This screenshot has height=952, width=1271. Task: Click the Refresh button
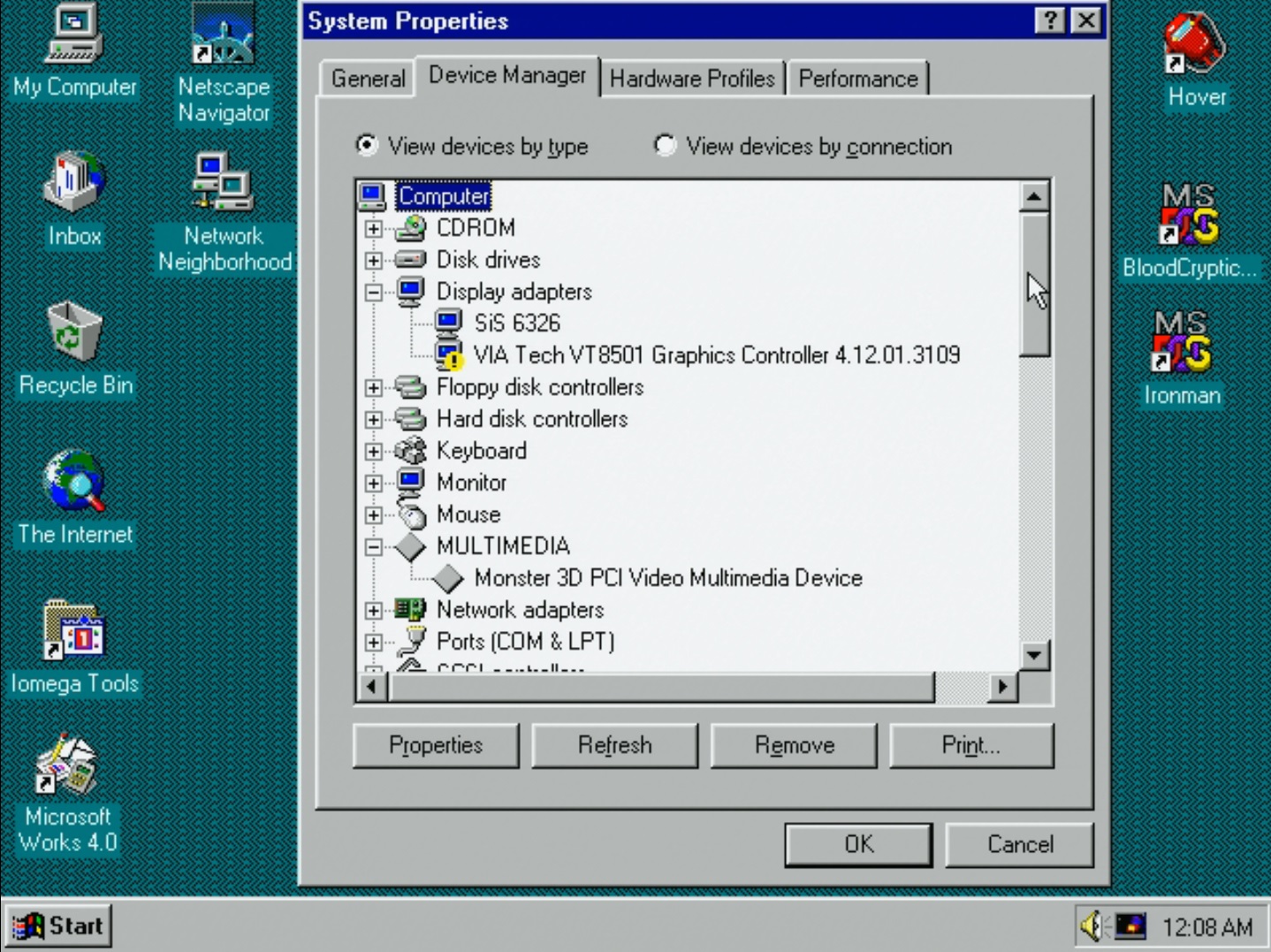(615, 745)
